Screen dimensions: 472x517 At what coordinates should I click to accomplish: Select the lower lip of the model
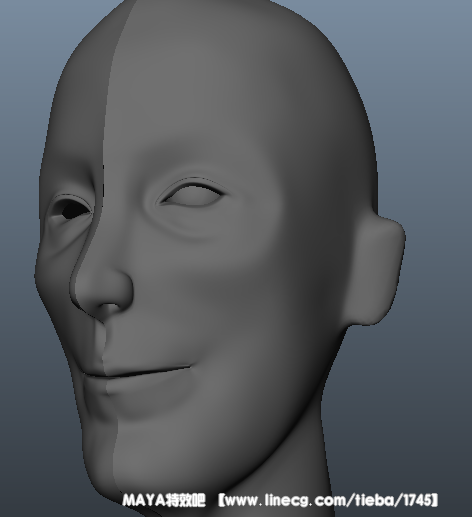pos(143,387)
